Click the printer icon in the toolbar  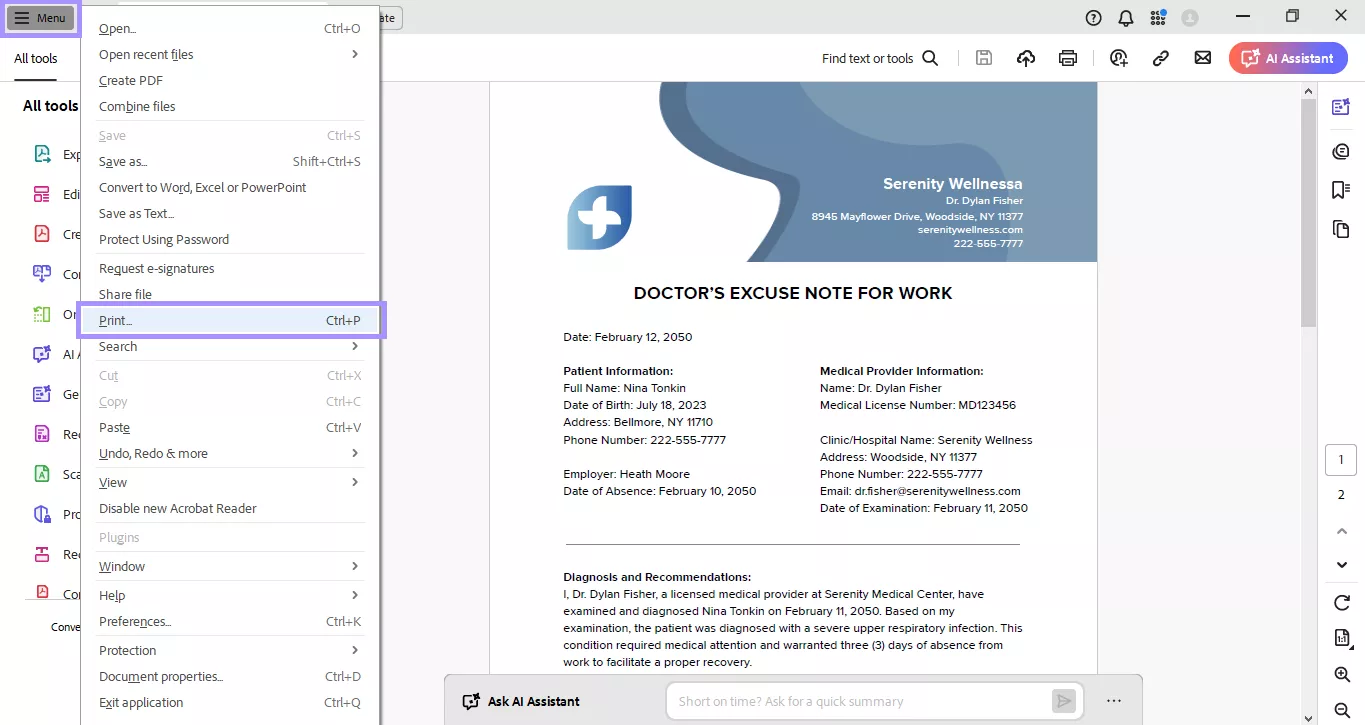click(x=1068, y=58)
